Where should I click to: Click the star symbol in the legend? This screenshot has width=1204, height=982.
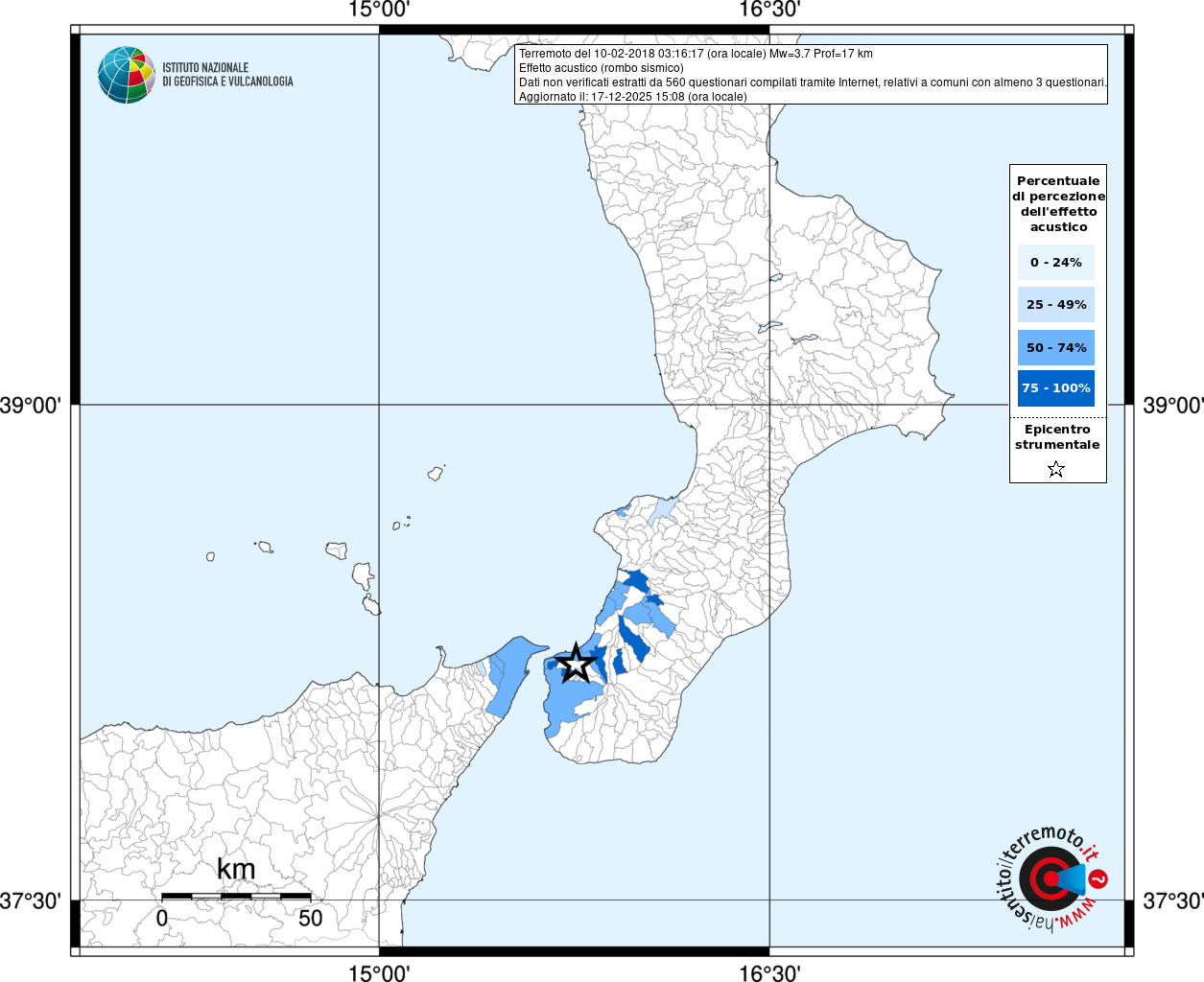pos(1056,469)
